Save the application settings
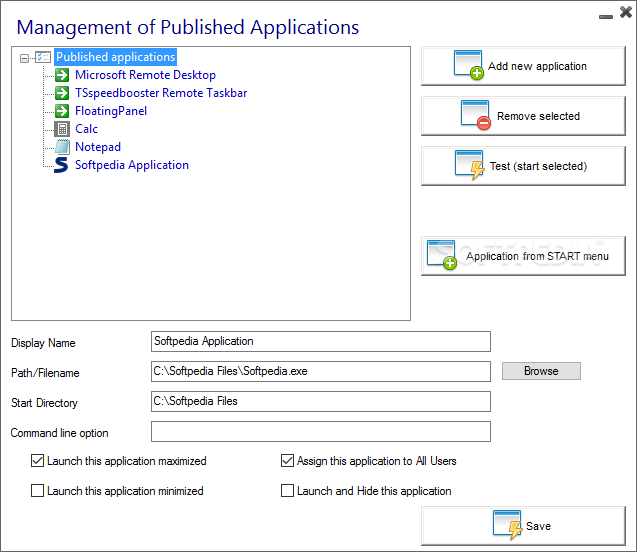637x552 pixels. tap(523, 526)
